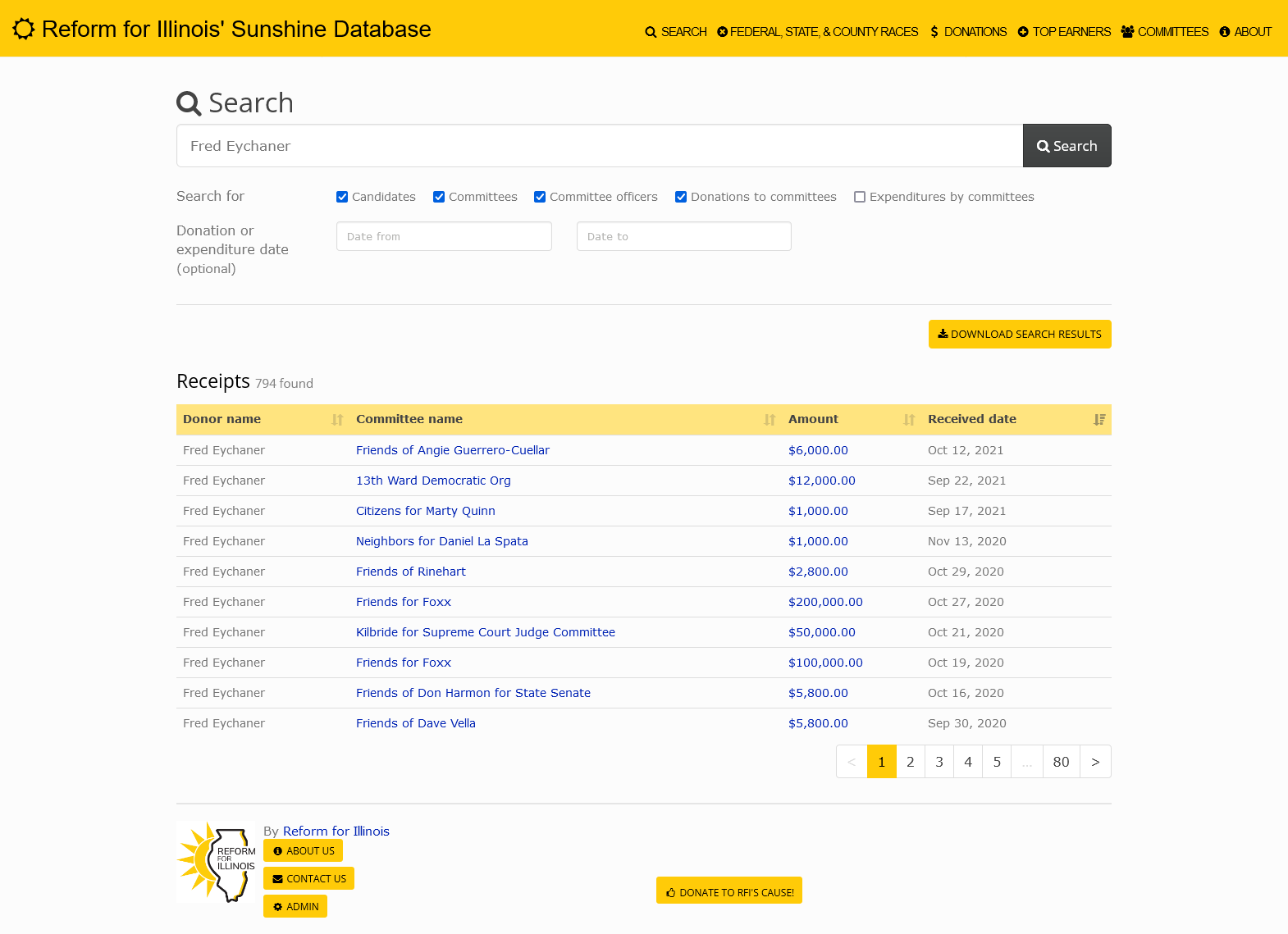The image size is (1288, 934).
Task: Click the Date to input
Action: click(x=684, y=236)
